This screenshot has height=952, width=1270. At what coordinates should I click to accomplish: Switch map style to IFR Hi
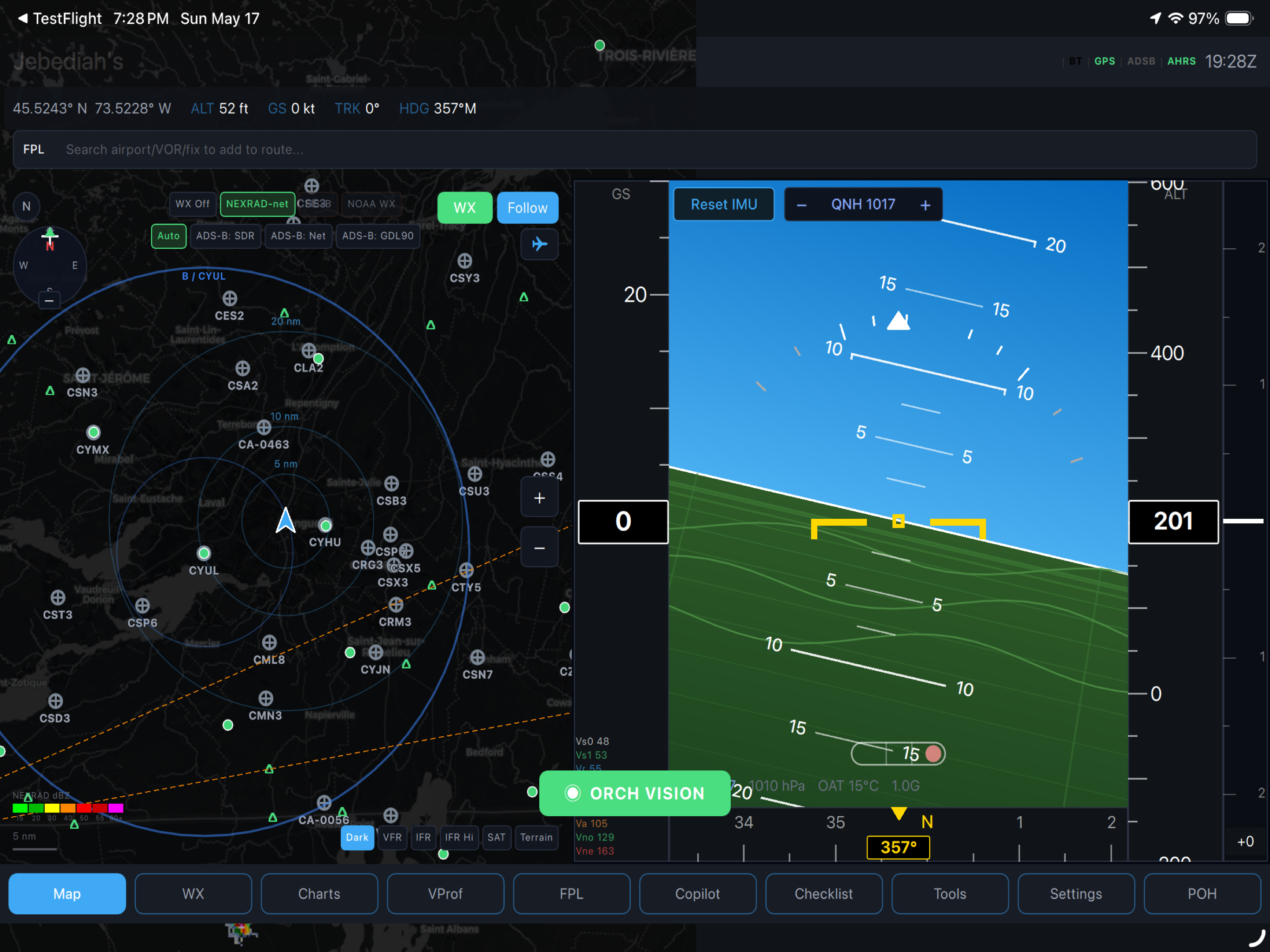pyautogui.click(x=459, y=838)
